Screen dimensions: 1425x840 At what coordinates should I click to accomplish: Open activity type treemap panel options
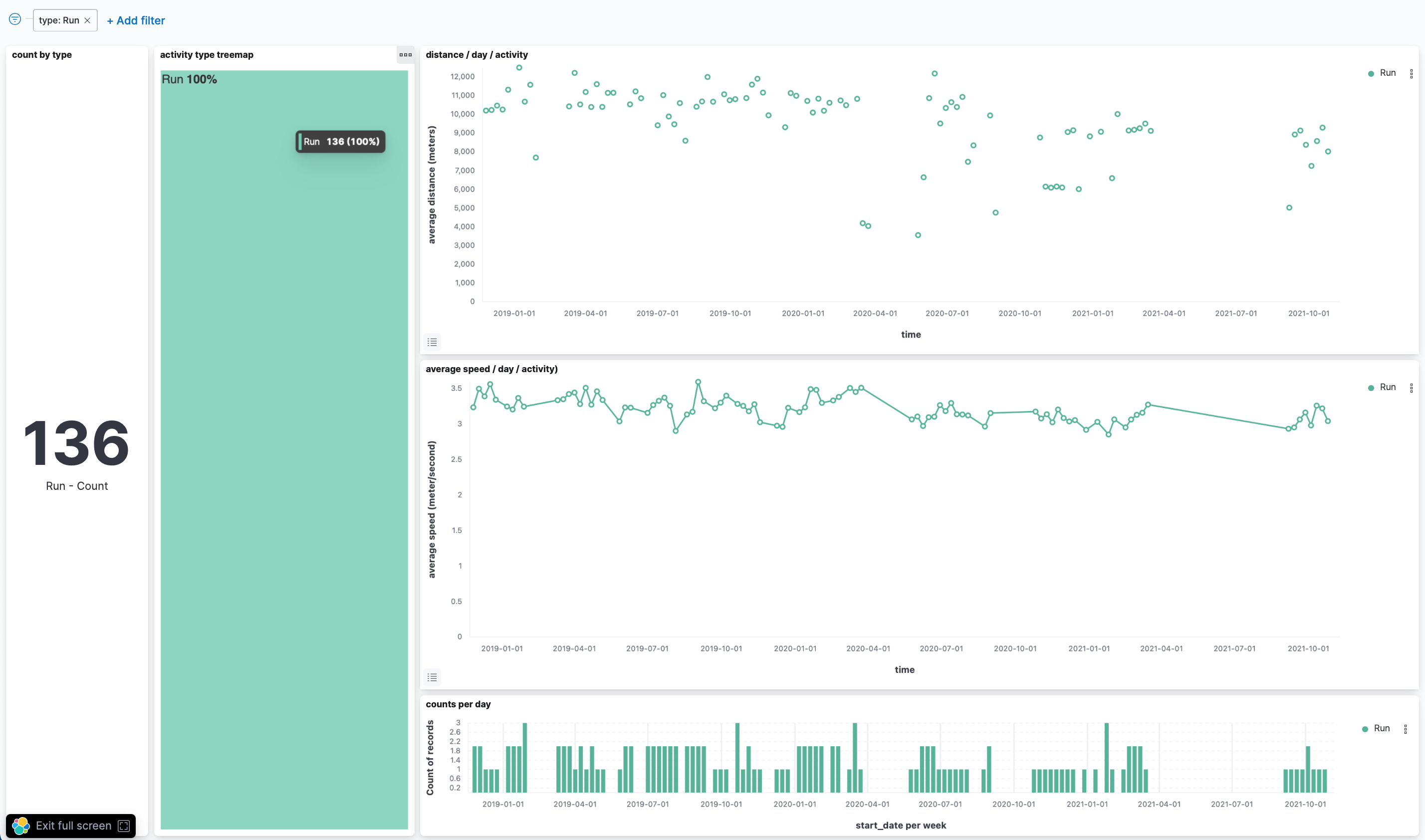point(405,55)
